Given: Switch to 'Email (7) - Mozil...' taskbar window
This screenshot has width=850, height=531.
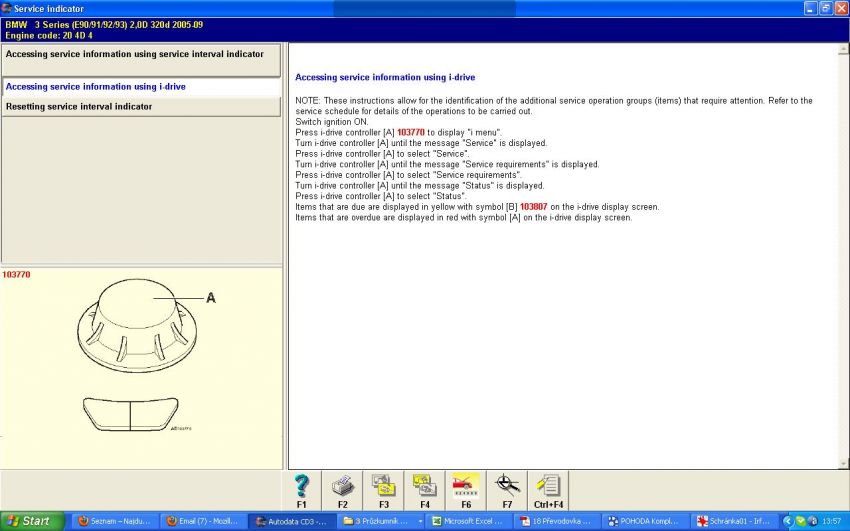Looking at the screenshot, I should [x=204, y=521].
